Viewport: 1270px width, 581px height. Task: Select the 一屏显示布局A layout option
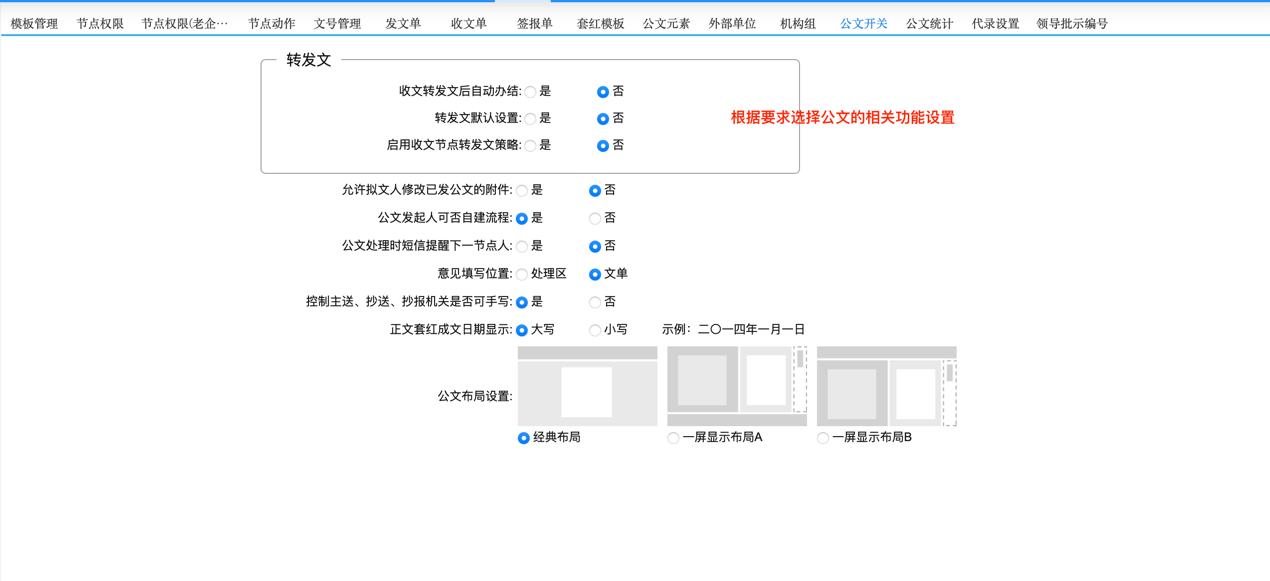pyautogui.click(x=671, y=437)
